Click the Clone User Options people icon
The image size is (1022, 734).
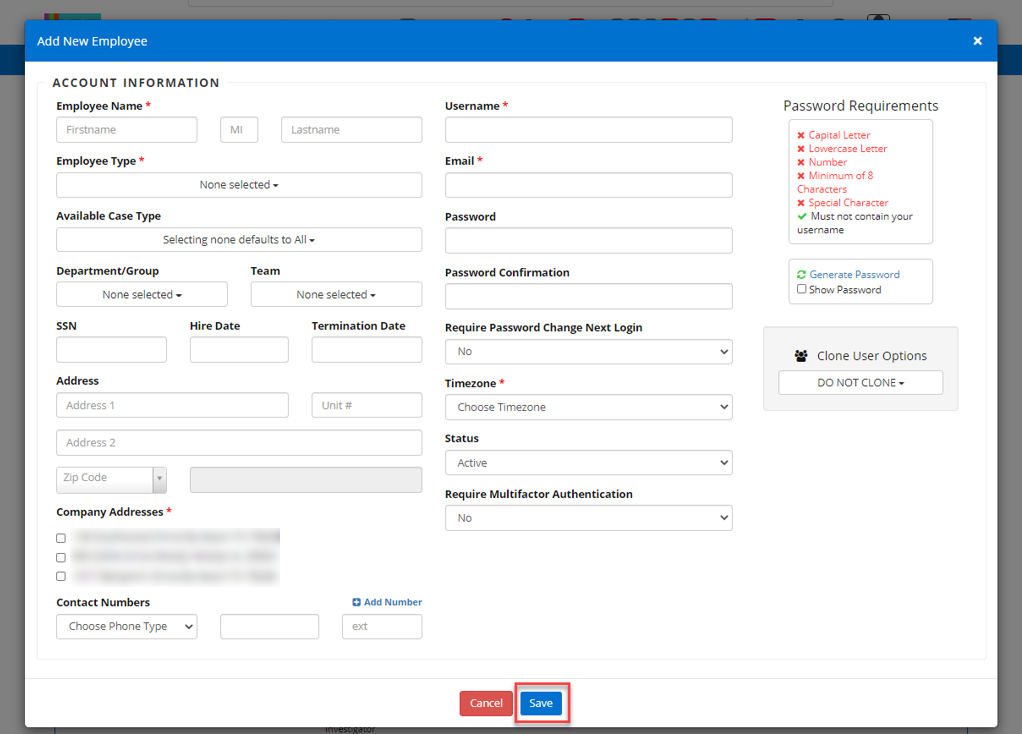pyautogui.click(x=801, y=356)
